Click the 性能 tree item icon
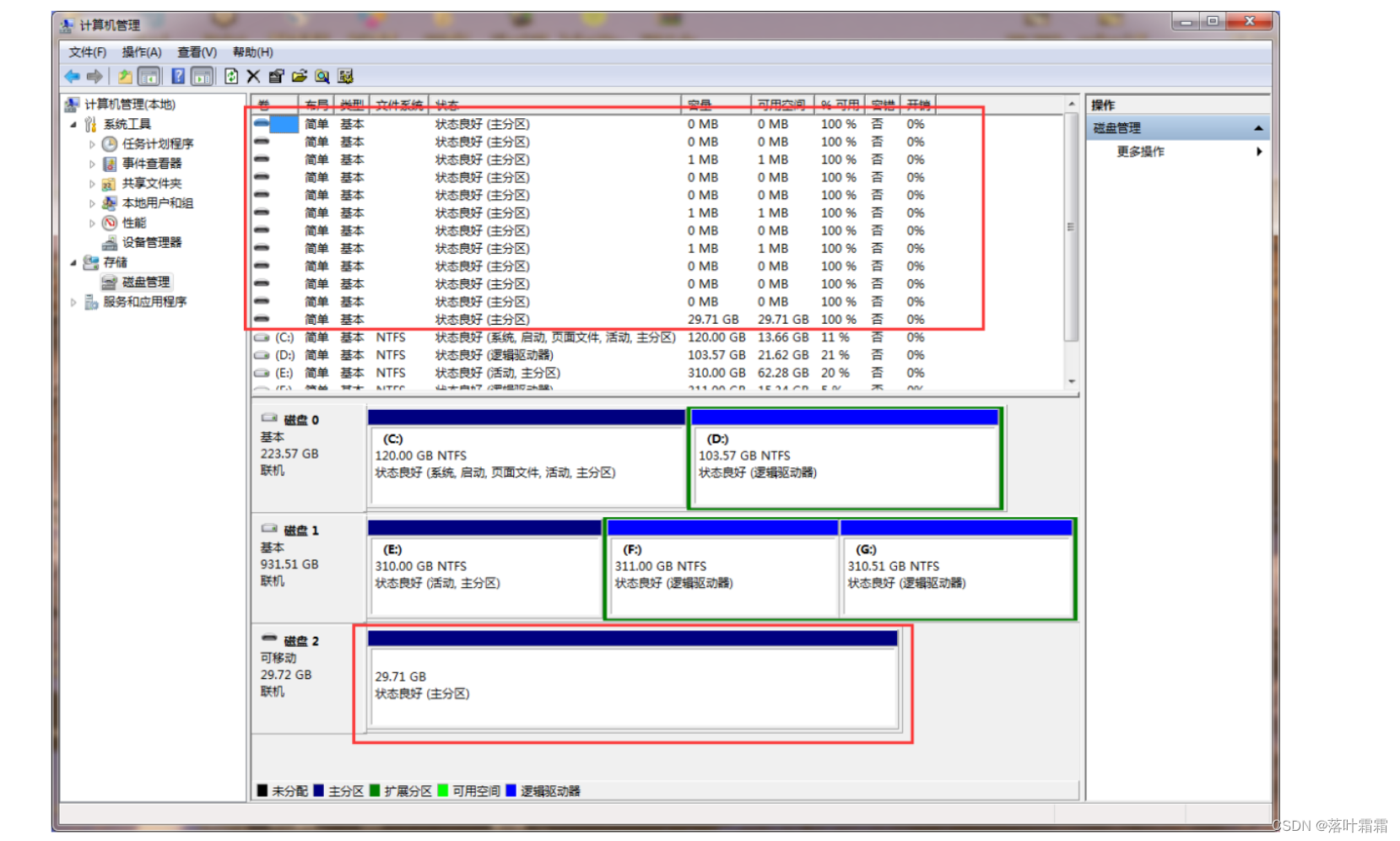The height and width of the screenshot is (841, 1400). [110, 223]
